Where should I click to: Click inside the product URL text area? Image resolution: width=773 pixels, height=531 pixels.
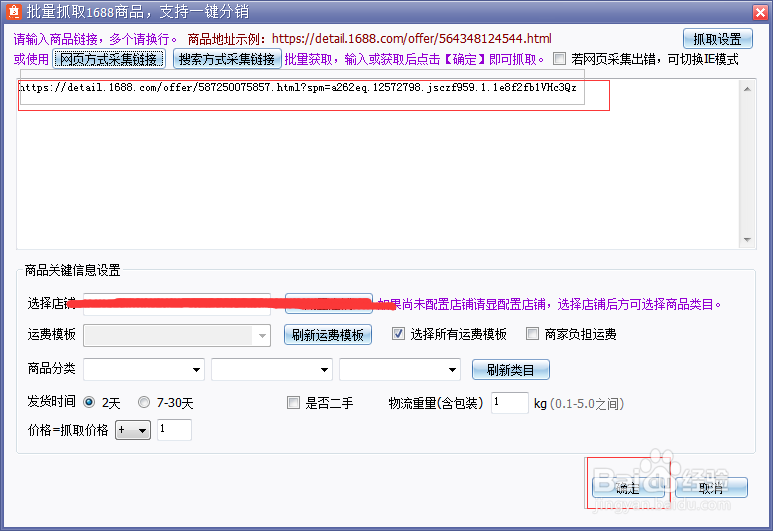click(x=378, y=164)
